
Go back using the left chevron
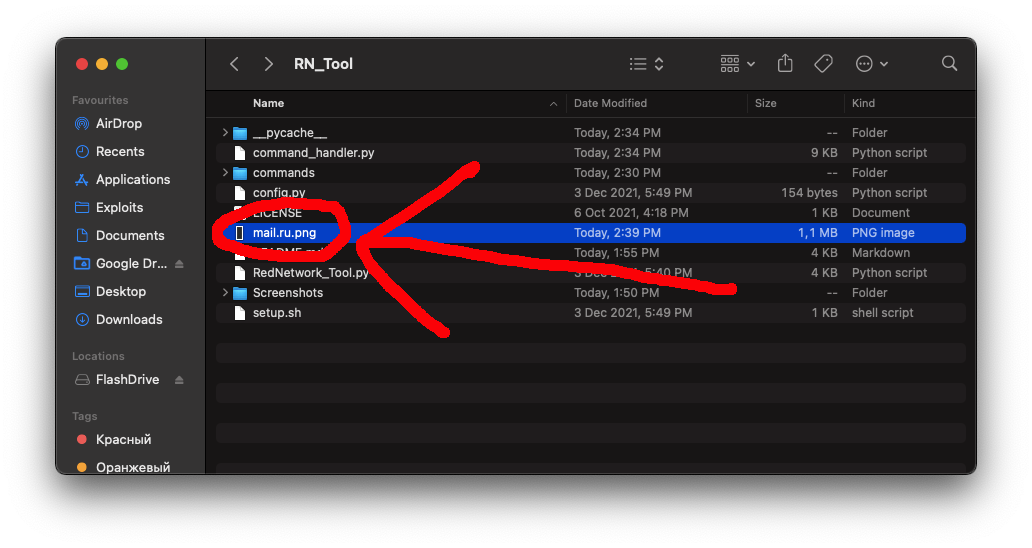(234, 64)
